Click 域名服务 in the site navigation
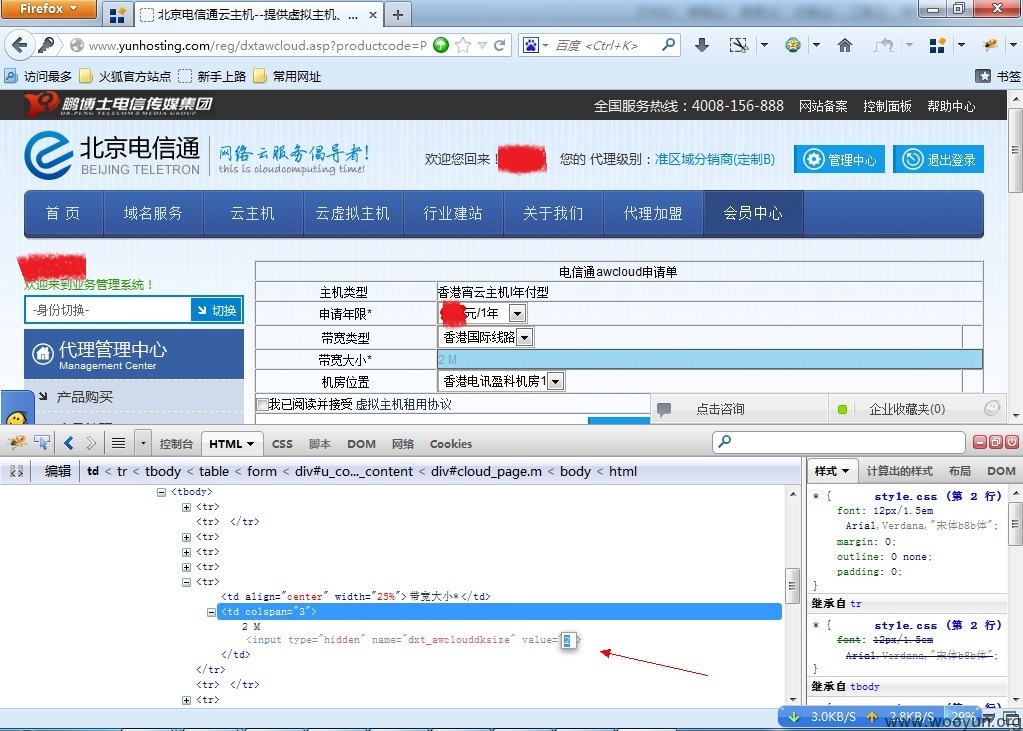Screen dimensions: 1023x731 click(153, 213)
